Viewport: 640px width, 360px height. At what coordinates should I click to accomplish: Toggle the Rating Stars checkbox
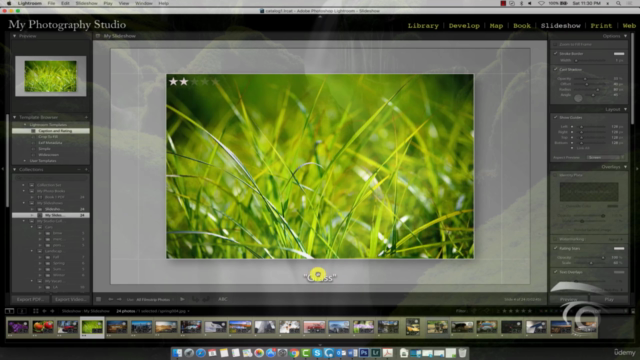(x=556, y=248)
